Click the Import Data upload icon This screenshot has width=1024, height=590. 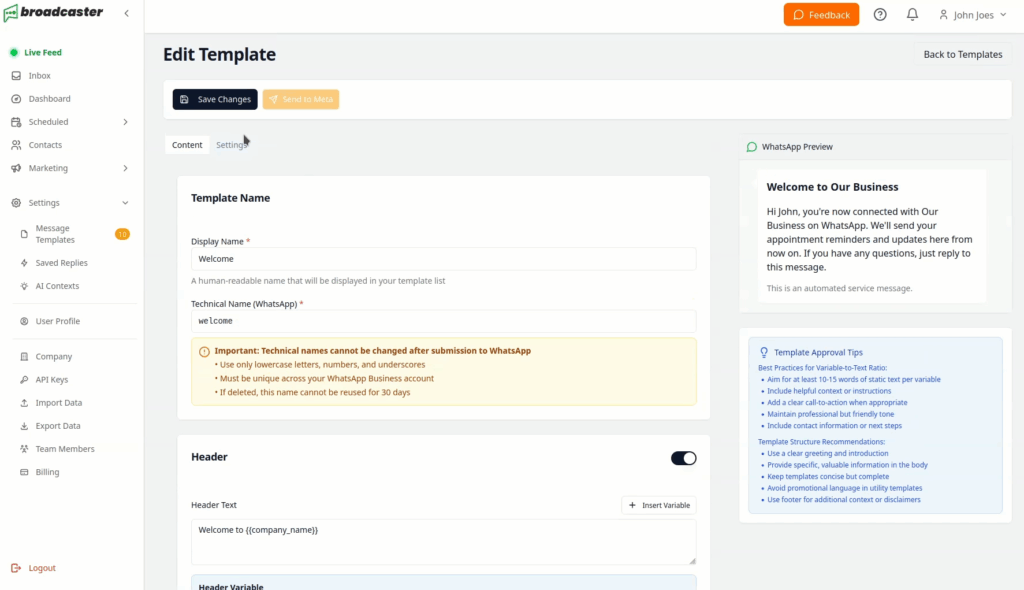pos(24,403)
